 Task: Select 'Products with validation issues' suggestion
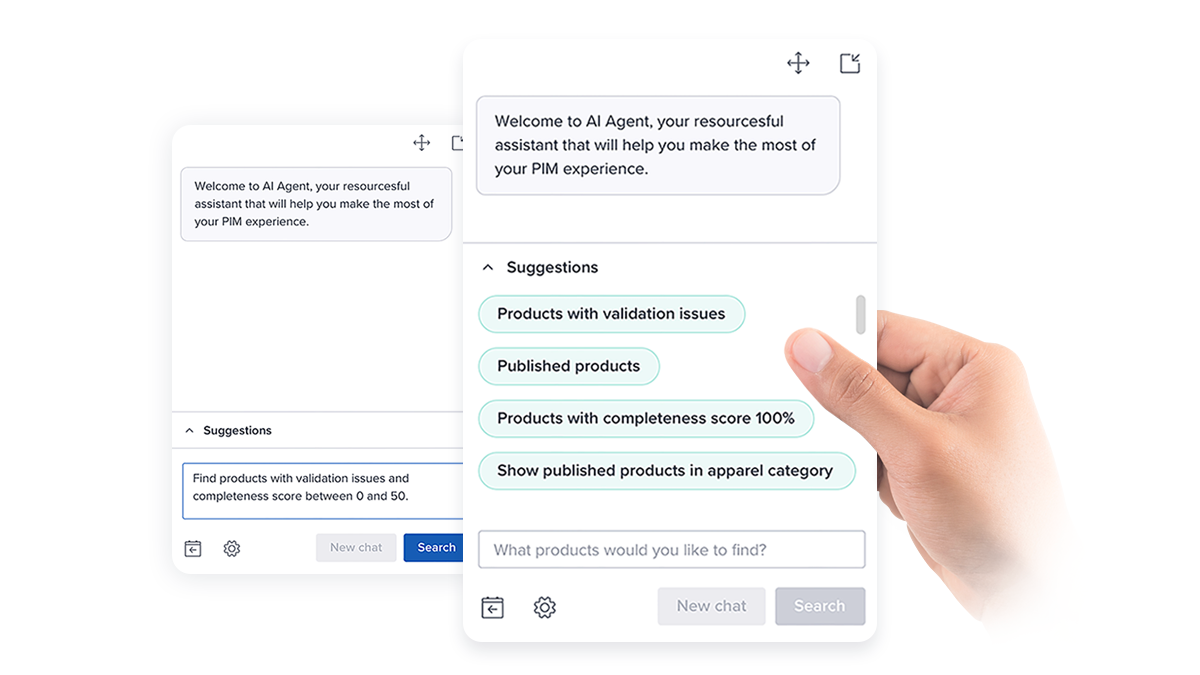611,314
